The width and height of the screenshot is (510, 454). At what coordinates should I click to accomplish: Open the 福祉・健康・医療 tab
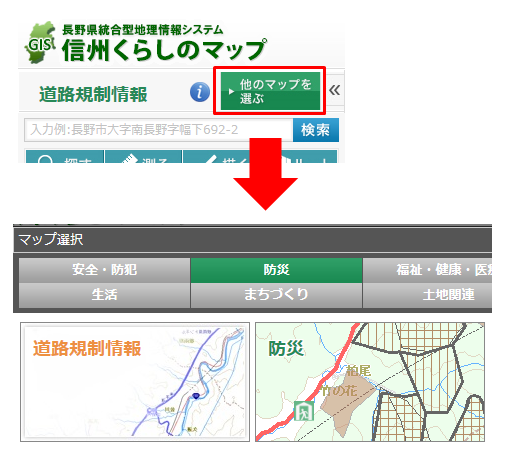tap(427, 270)
